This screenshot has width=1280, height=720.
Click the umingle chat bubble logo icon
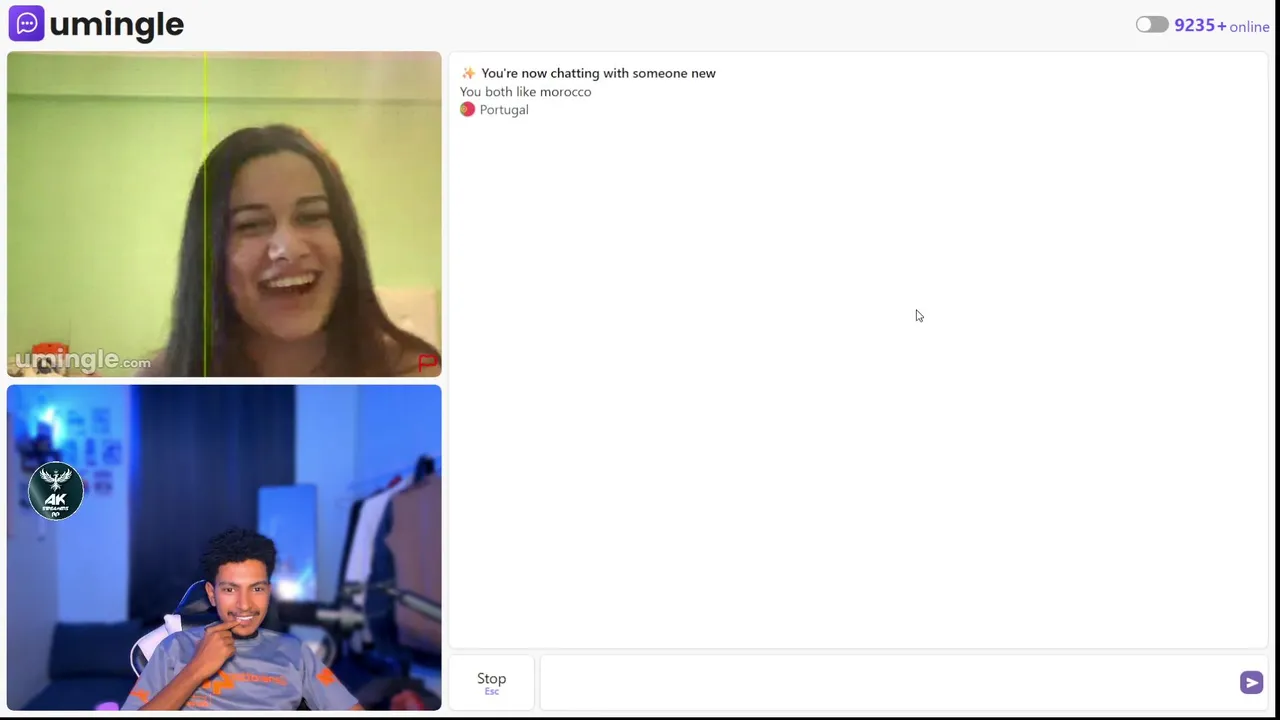pyautogui.click(x=26, y=23)
